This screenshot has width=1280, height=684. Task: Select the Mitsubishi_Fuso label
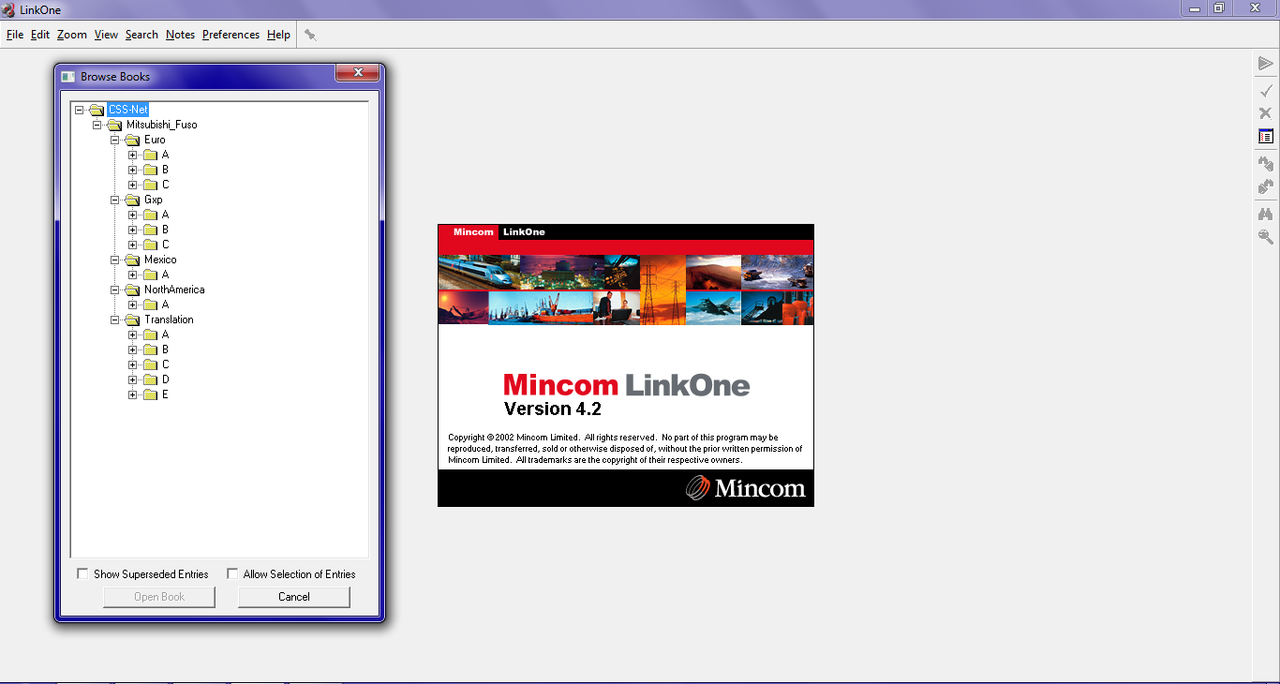tap(161, 125)
